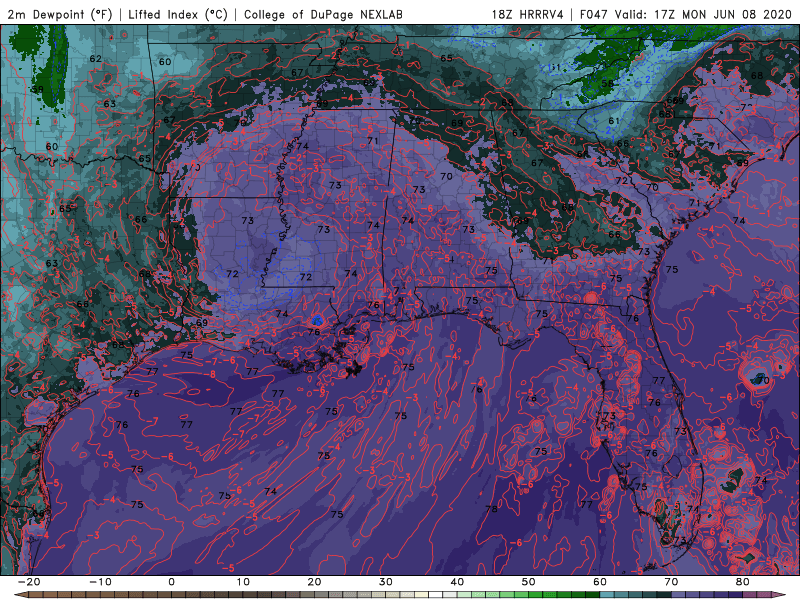Click the '0' colorbar scale label
This screenshot has width=800, height=600.
coord(171,582)
